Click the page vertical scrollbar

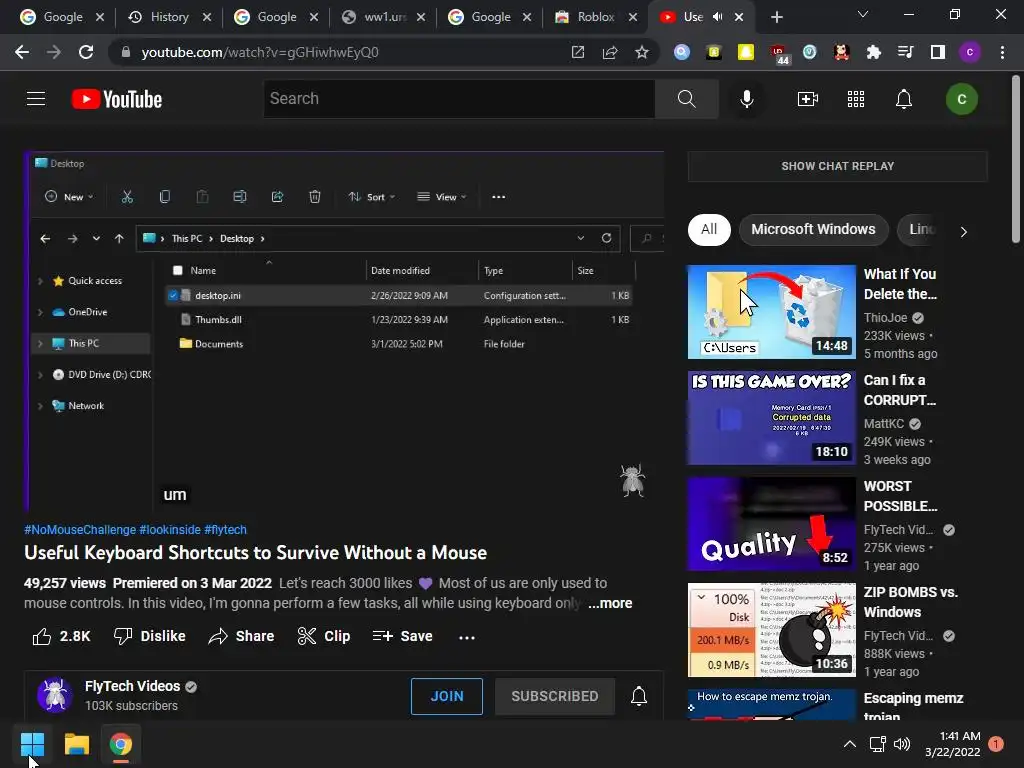click(x=1016, y=159)
